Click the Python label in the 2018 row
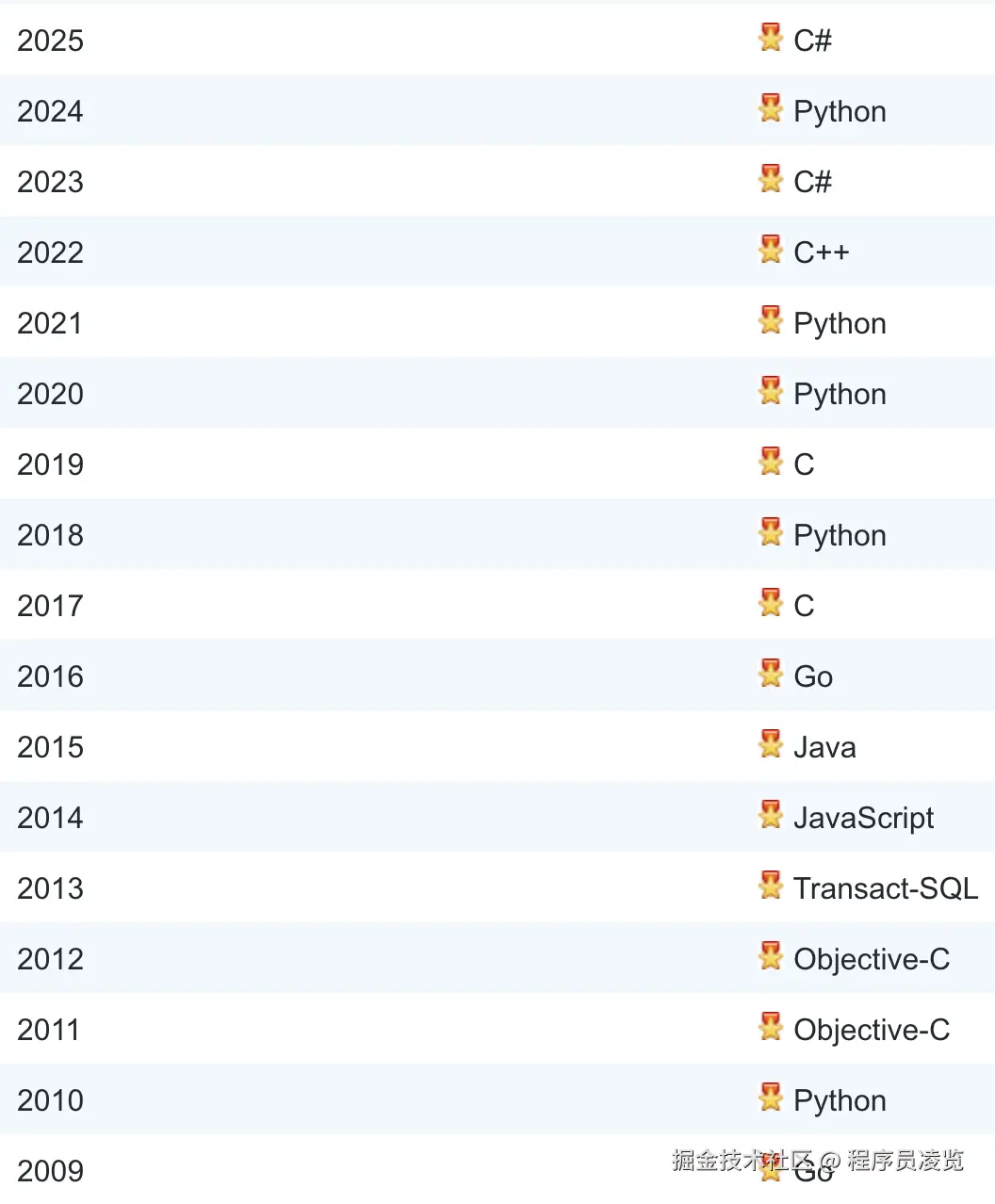 point(840,535)
